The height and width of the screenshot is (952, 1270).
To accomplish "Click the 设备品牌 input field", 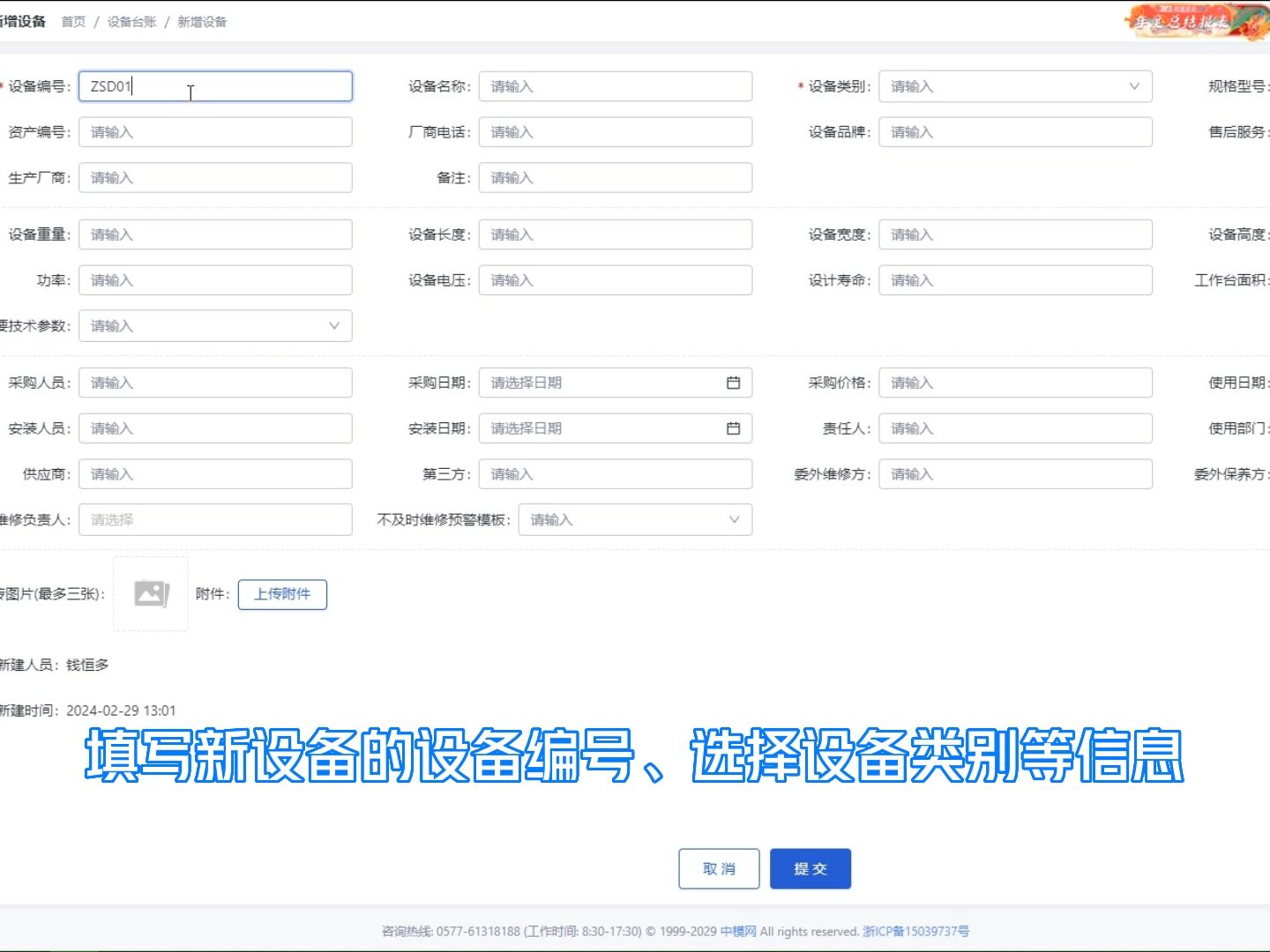I will click(x=1015, y=131).
